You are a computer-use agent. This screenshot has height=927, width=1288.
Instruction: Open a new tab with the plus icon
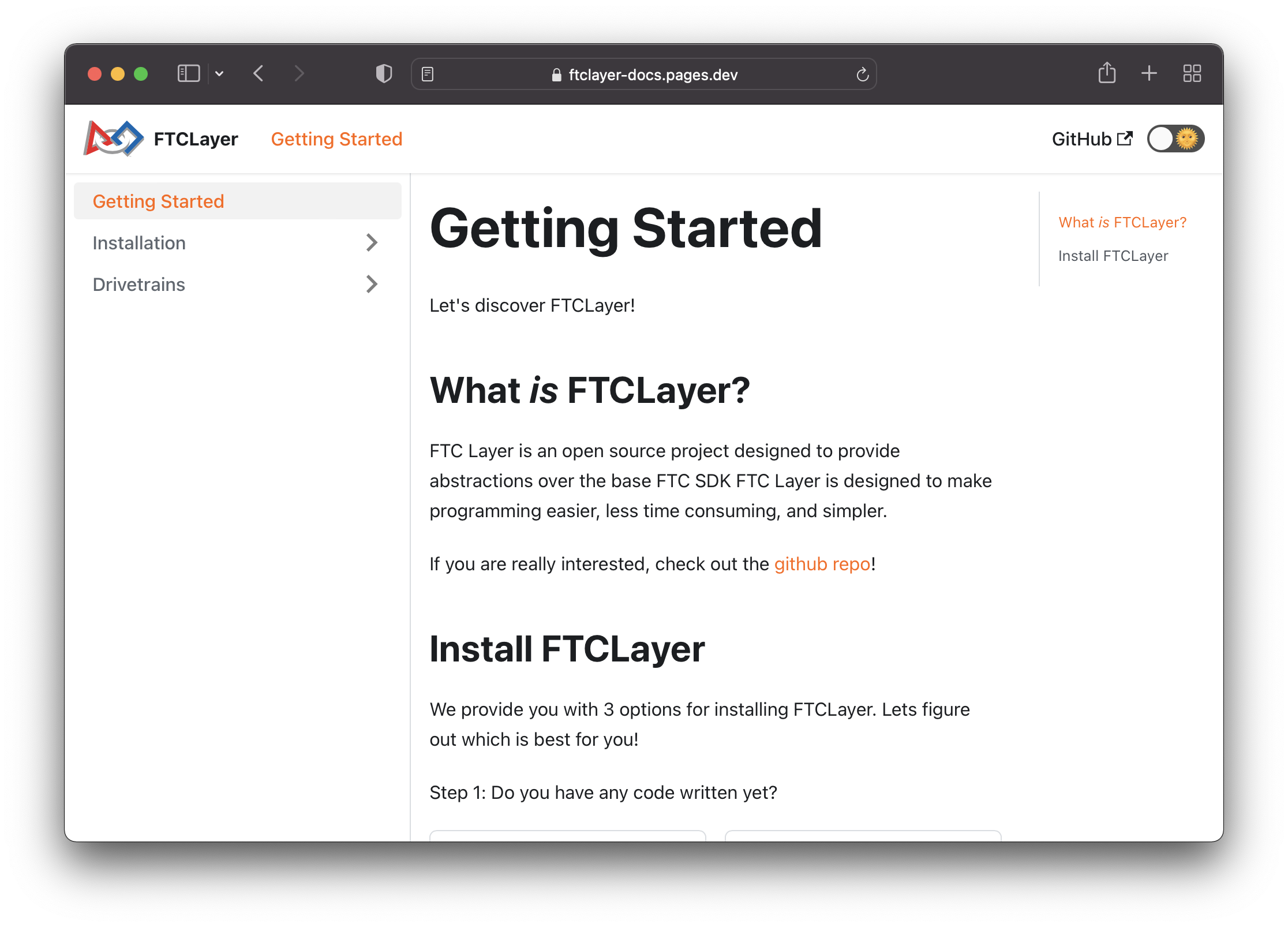click(x=1148, y=73)
